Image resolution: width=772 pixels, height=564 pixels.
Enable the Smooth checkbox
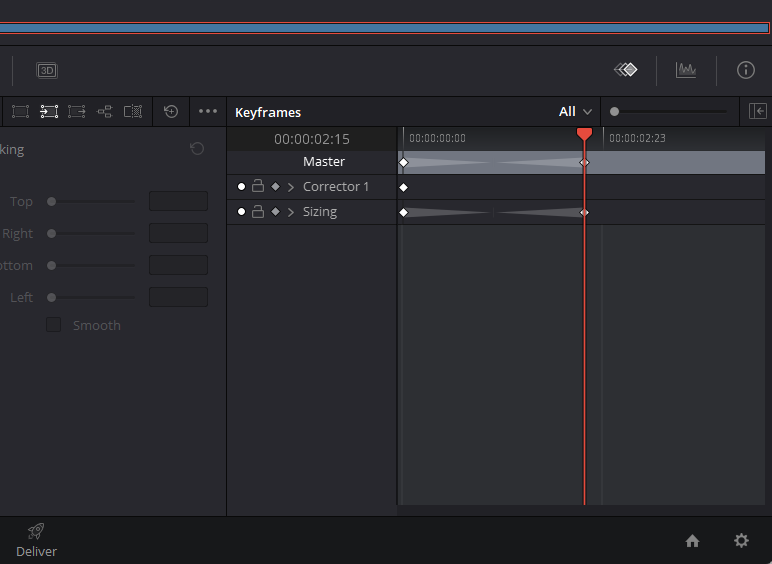point(53,325)
